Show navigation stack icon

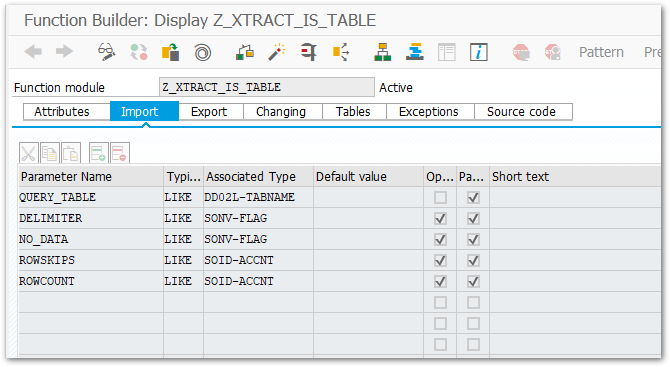point(415,52)
